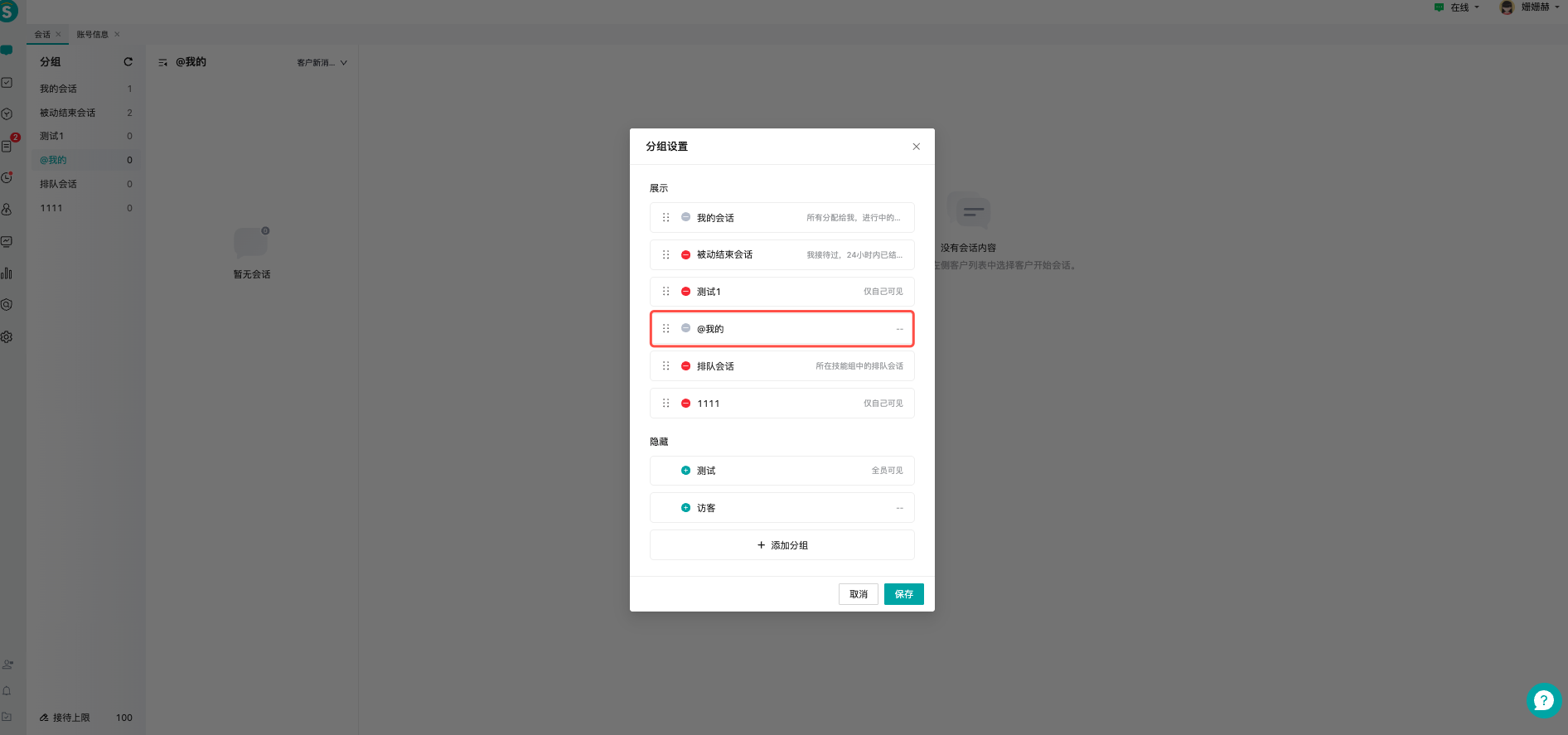This screenshot has width=1568, height=735.
Task: Show the hidden 测试 group
Action: (x=685, y=470)
